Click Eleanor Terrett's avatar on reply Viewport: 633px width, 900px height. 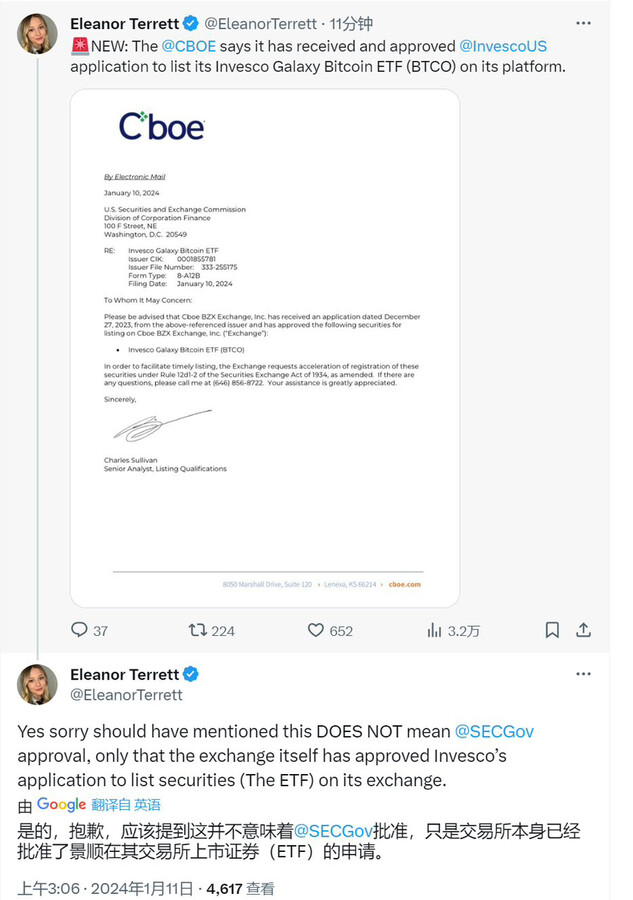37,684
